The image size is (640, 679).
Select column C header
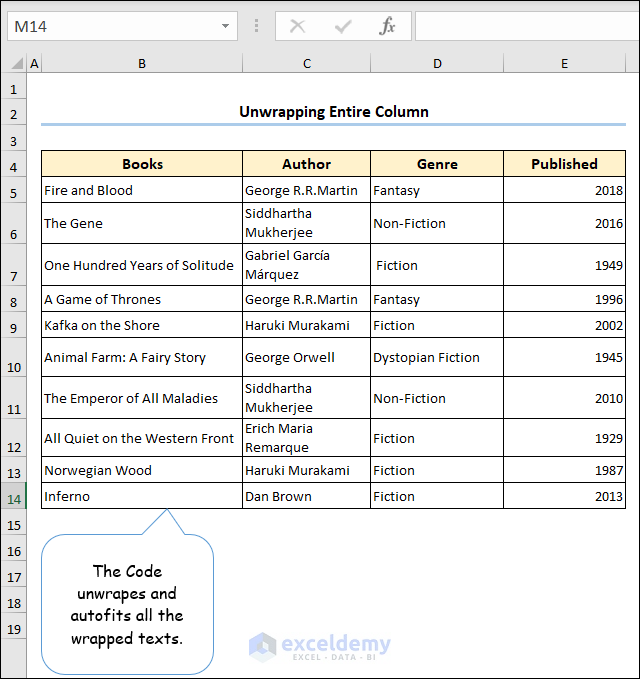pyautogui.click(x=307, y=64)
